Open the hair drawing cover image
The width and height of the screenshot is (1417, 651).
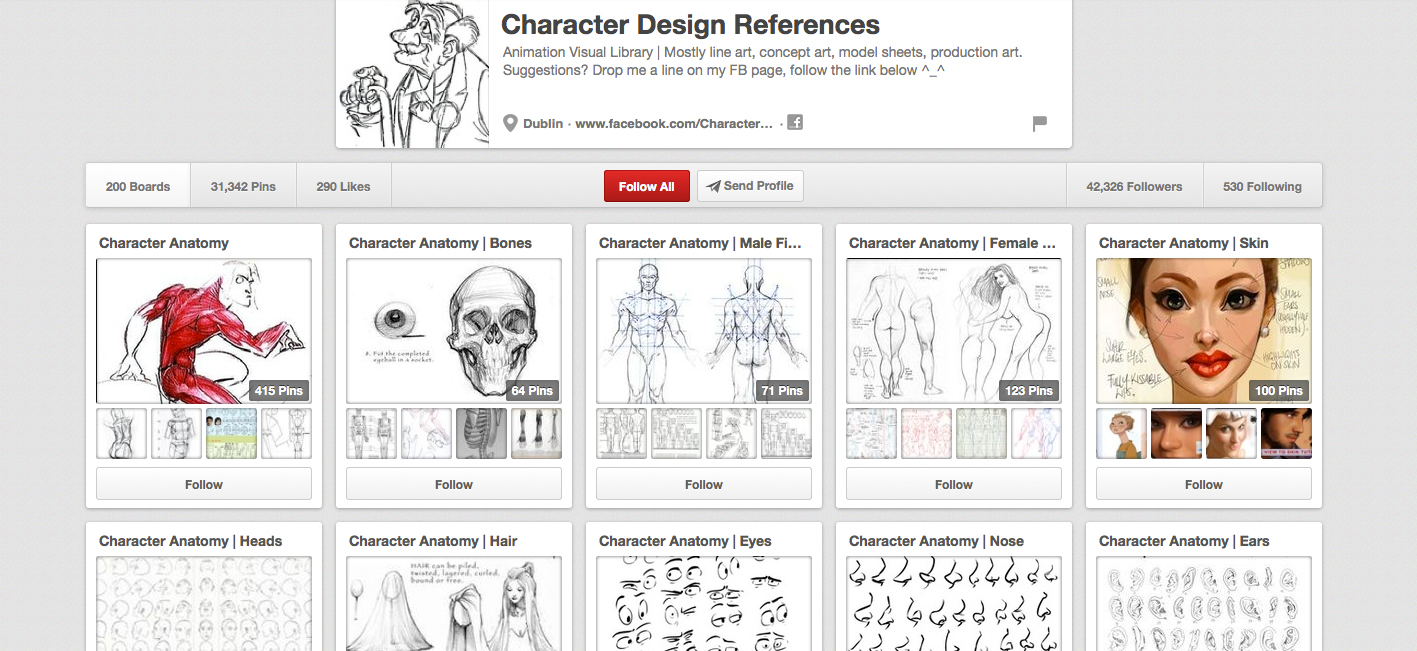tap(454, 604)
